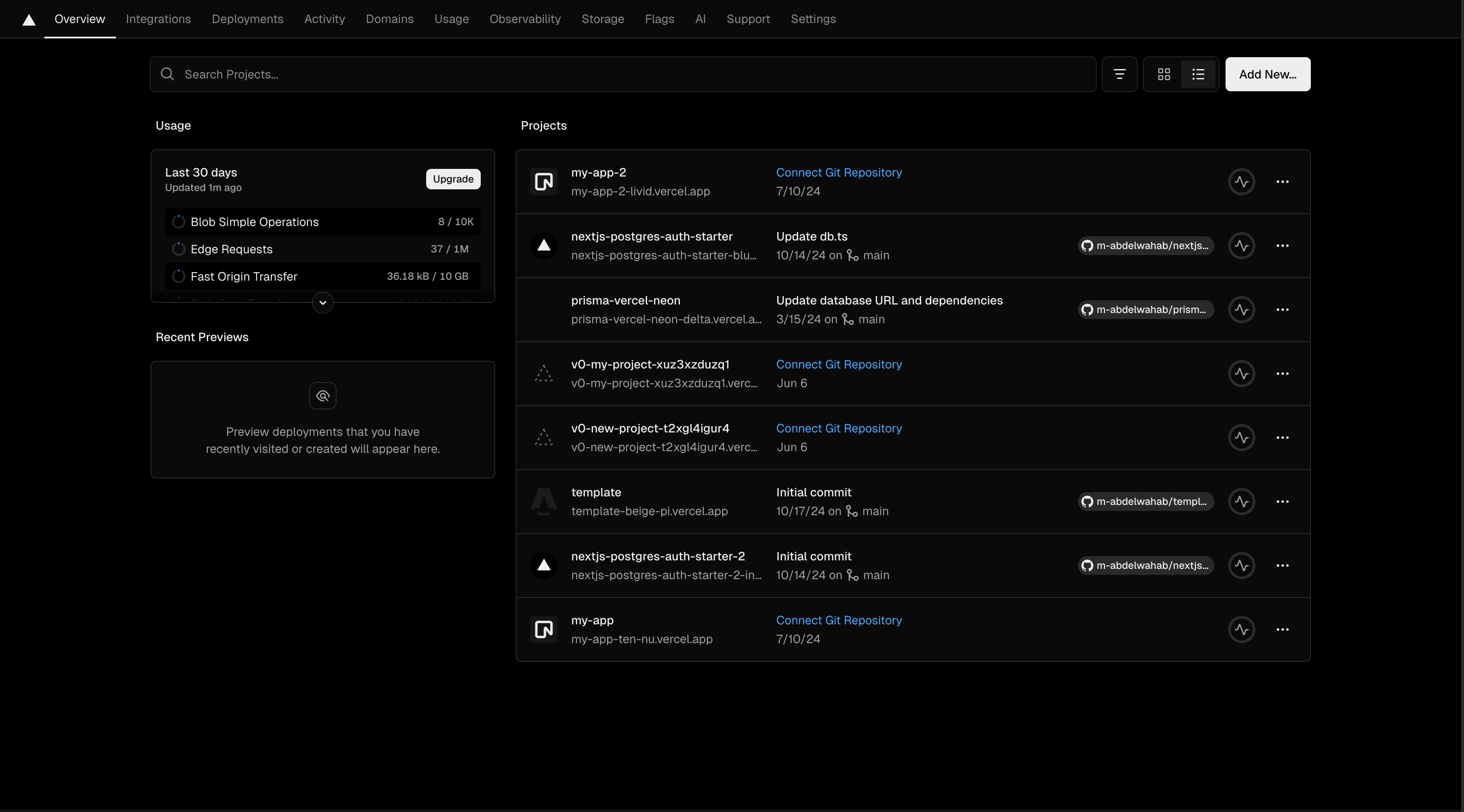Open more options menu for template

[1282, 502]
